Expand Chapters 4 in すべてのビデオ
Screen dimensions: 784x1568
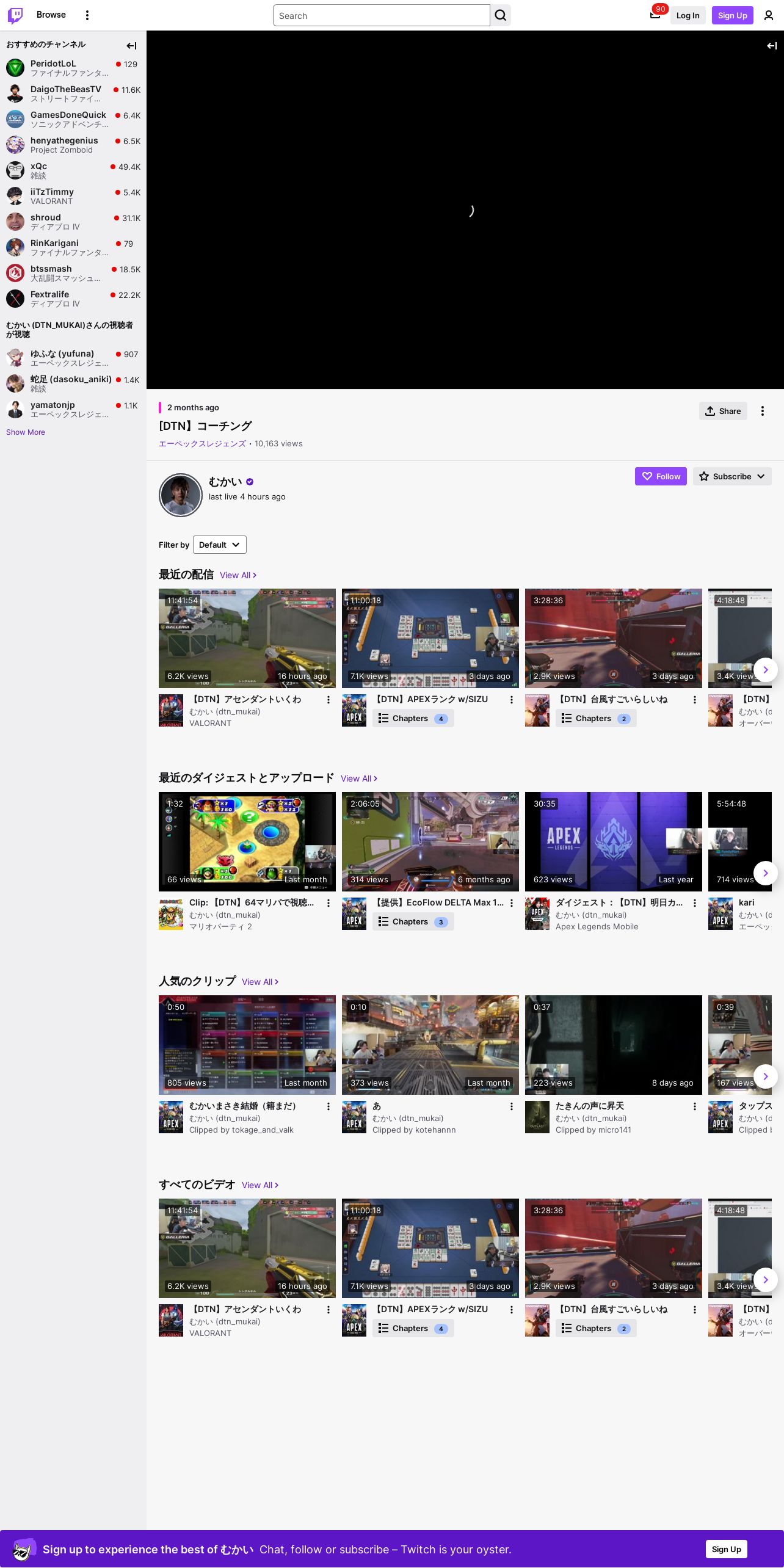click(x=413, y=1328)
